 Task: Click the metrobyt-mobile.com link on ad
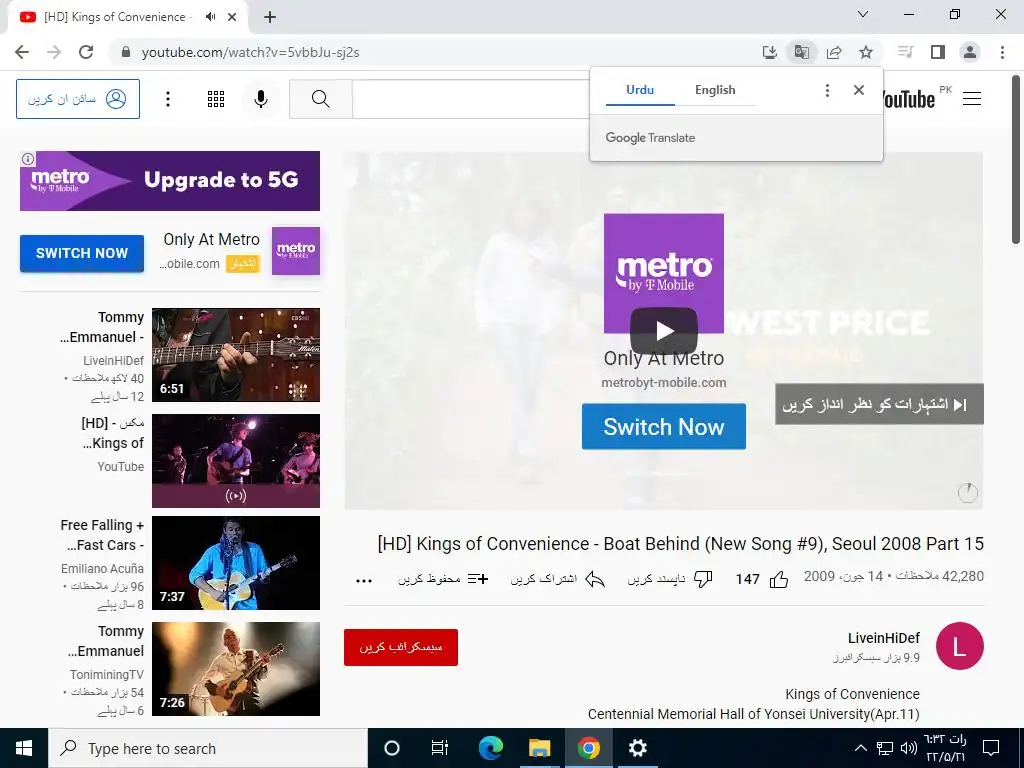664,383
